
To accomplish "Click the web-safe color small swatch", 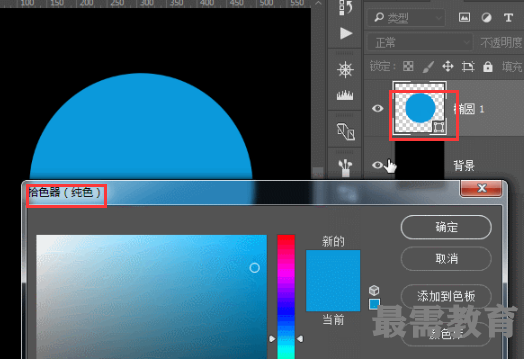I will [x=374, y=304].
